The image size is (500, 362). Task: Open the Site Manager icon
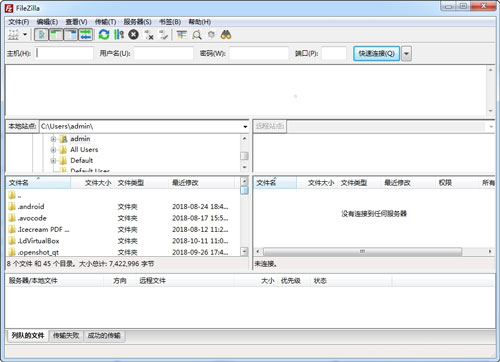[x=13, y=35]
